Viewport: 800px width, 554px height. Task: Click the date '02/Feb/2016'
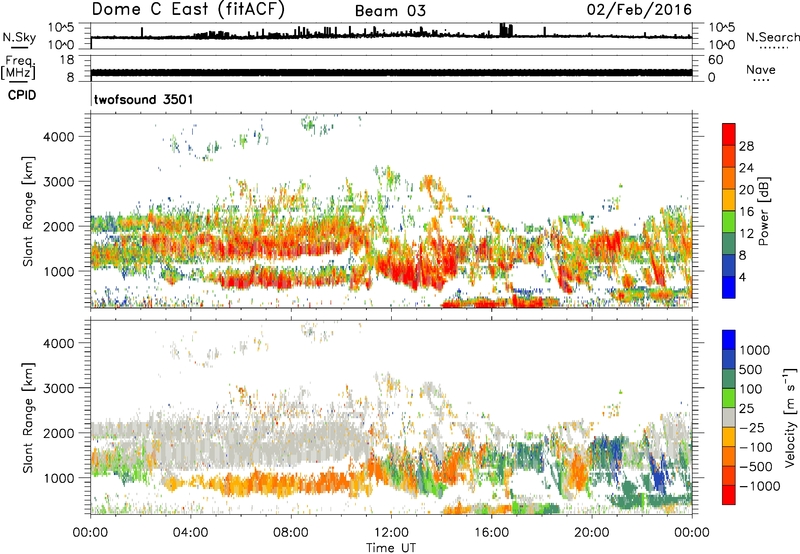639,10
